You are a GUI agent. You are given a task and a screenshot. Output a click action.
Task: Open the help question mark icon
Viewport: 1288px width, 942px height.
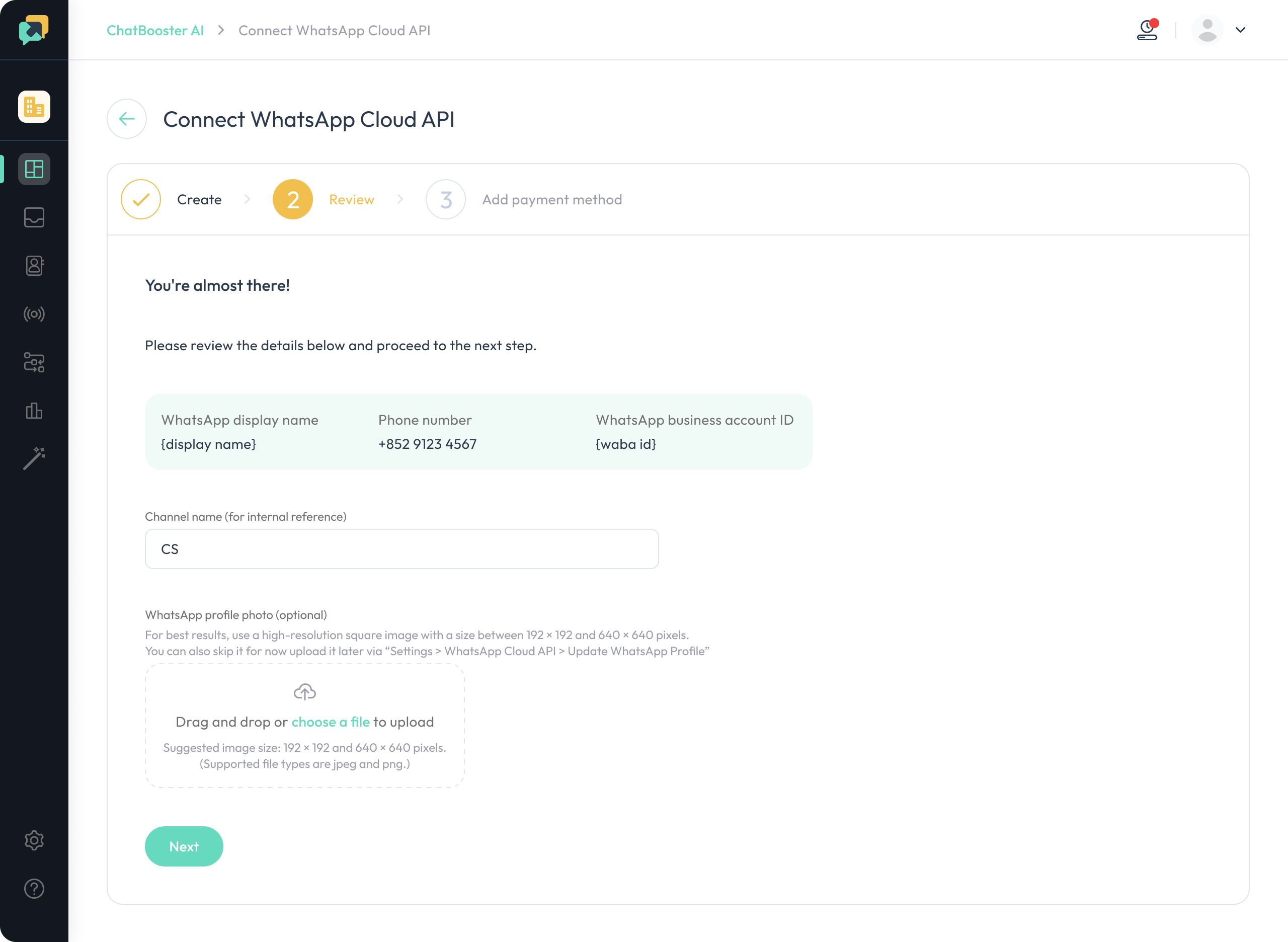pyautogui.click(x=34, y=888)
